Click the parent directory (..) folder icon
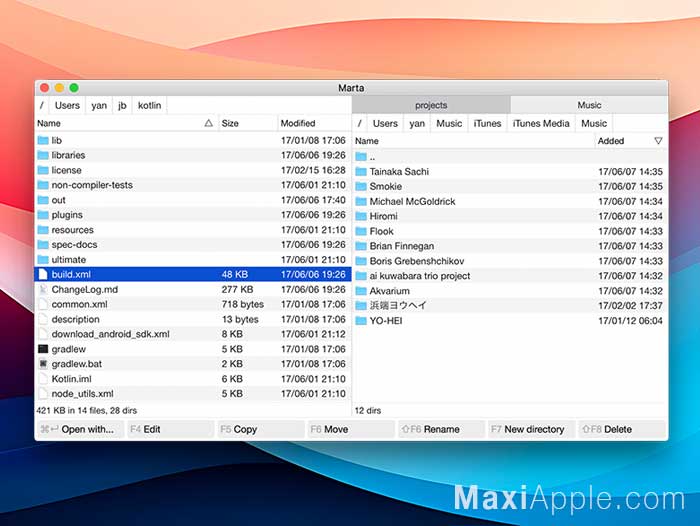The width and height of the screenshot is (700, 526). [361, 157]
